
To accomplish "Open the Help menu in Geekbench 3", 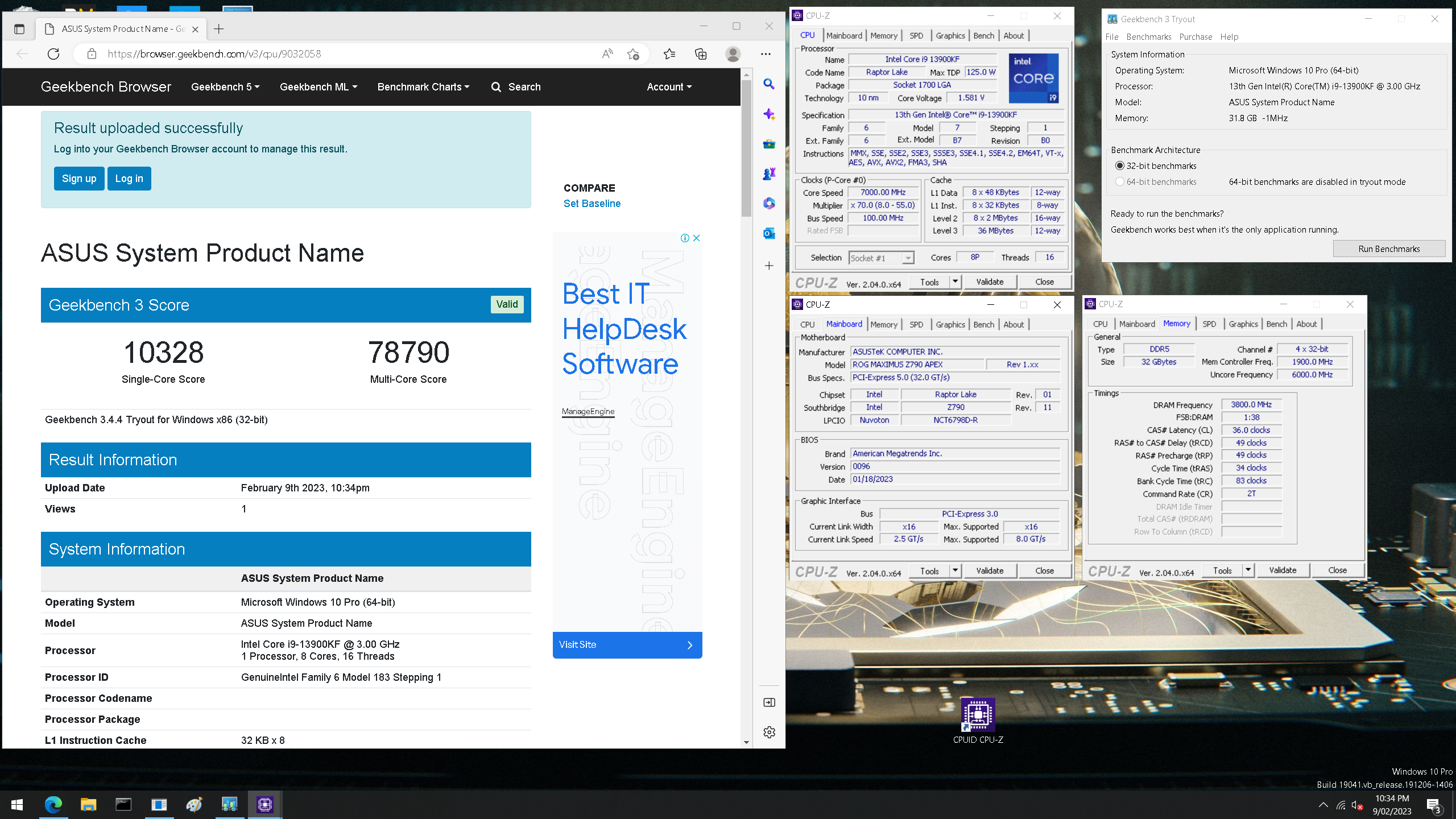I will (x=1228, y=36).
